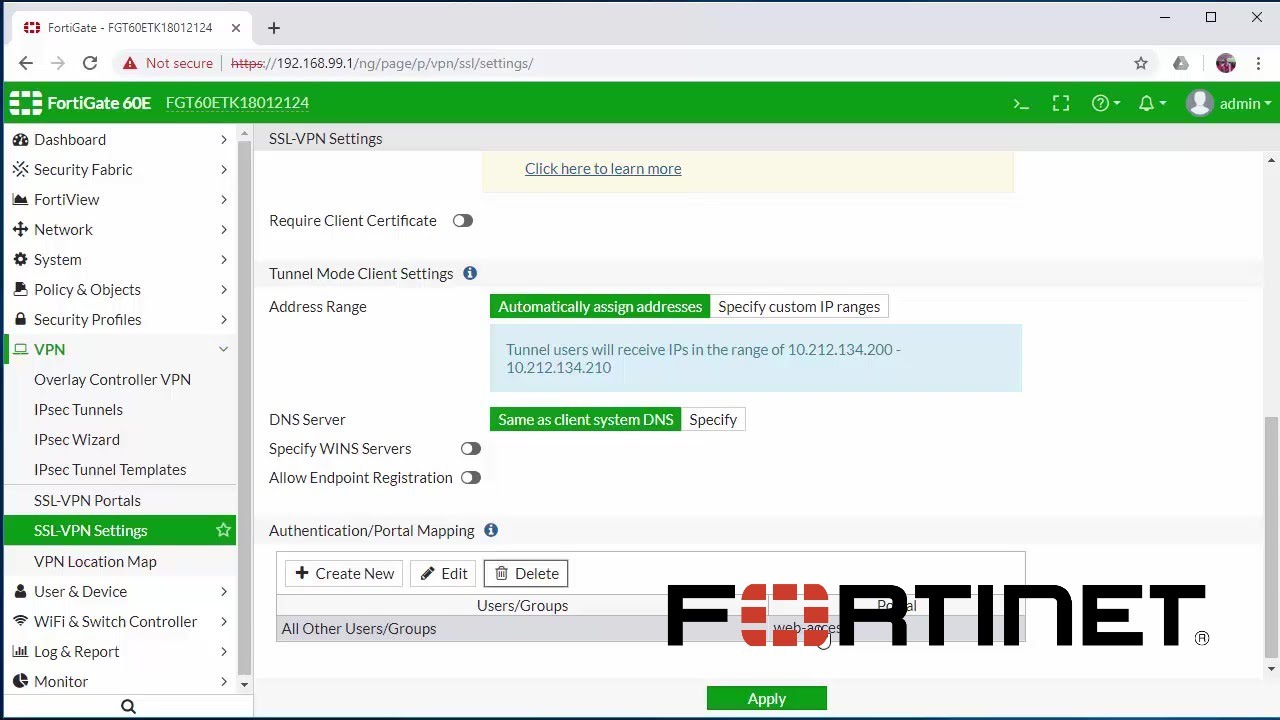Collapse the VPN menu chevron
The height and width of the screenshot is (720, 1280).
pos(224,350)
